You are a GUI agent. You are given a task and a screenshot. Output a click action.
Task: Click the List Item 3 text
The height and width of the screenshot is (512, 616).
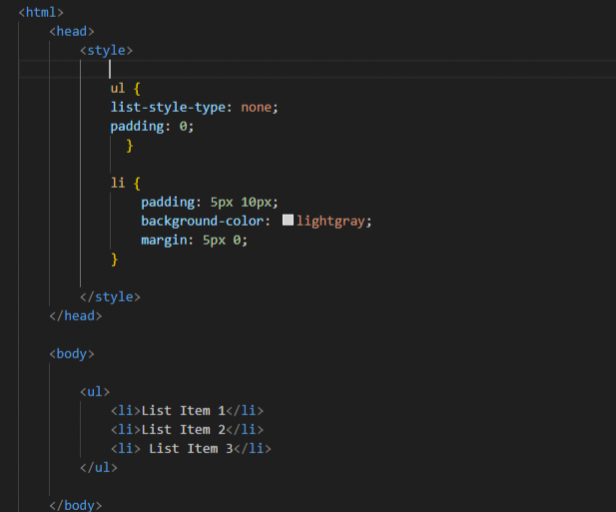click(191, 449)
